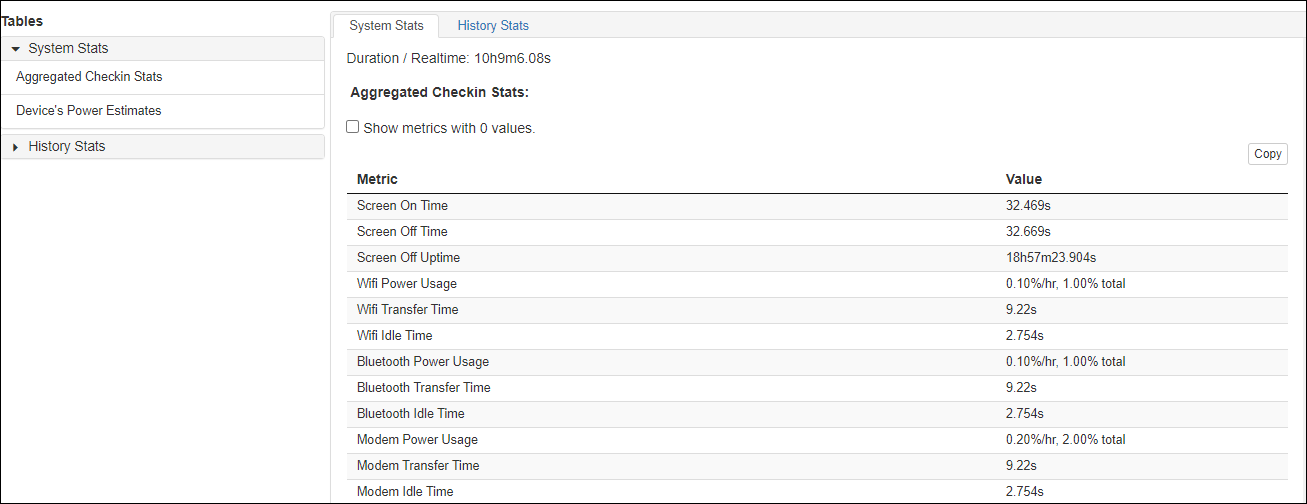Click the Value column header
1307x504 pixels.
tap(1023, 180)
